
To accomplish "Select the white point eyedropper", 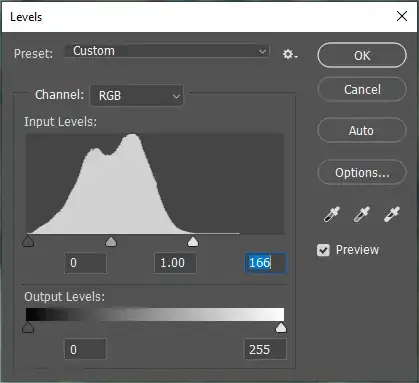I will pyautogui.click(x=392, y=214).
